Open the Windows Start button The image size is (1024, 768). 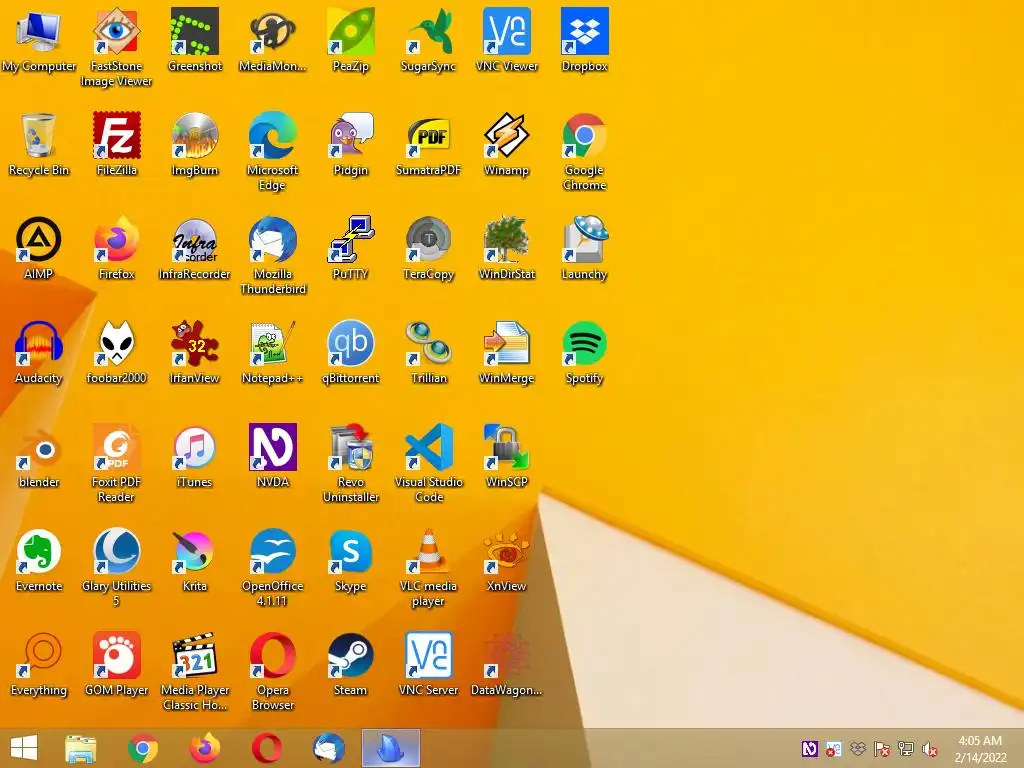[x=24, y=748]
